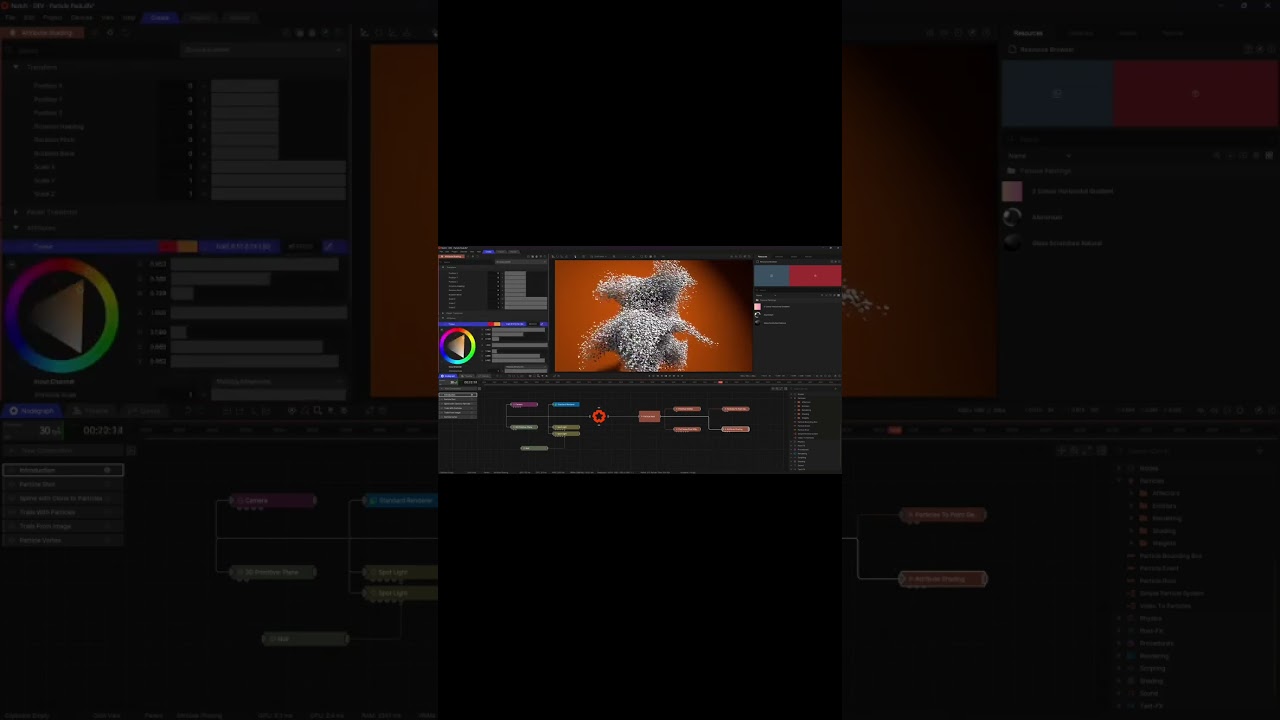Select Simple Particle System in node list
This screenshot has width=1280, height=720.
point(1171,594)
